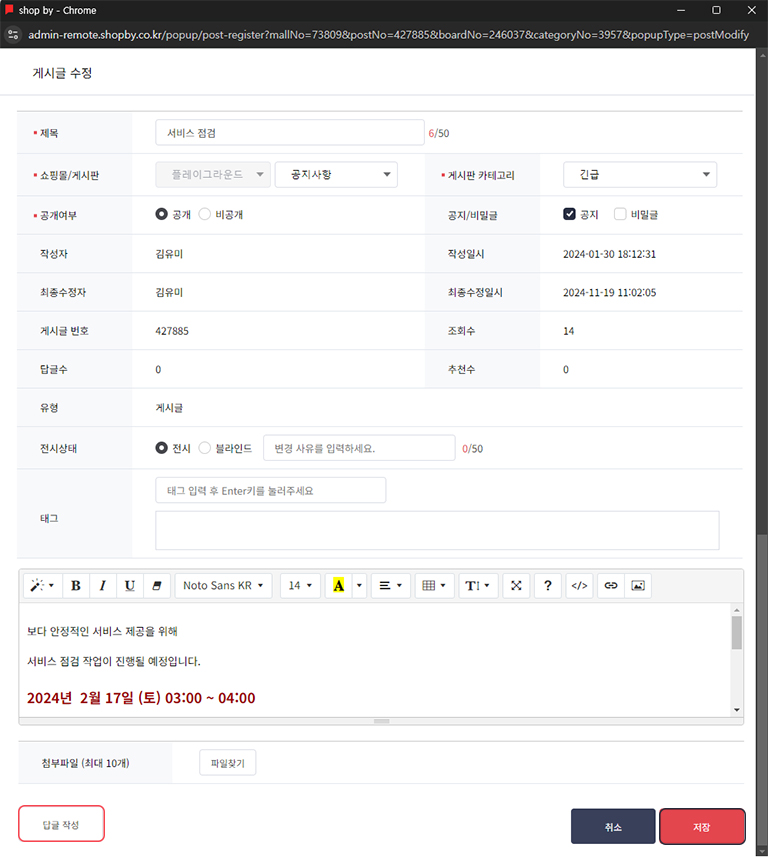
Task: Uncheck the 공지 checkbox
Action: [569, 214]
